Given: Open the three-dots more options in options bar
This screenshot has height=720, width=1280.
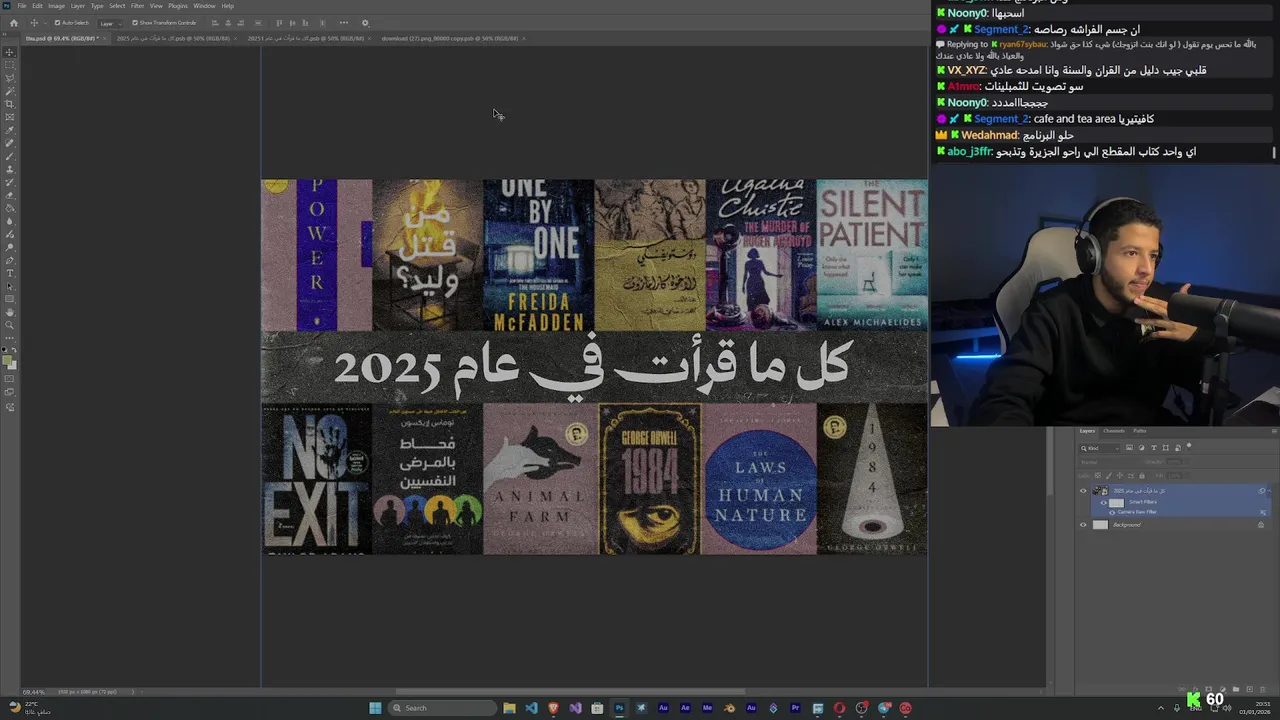Looking at the screenshot, I should tap(344, 23).
